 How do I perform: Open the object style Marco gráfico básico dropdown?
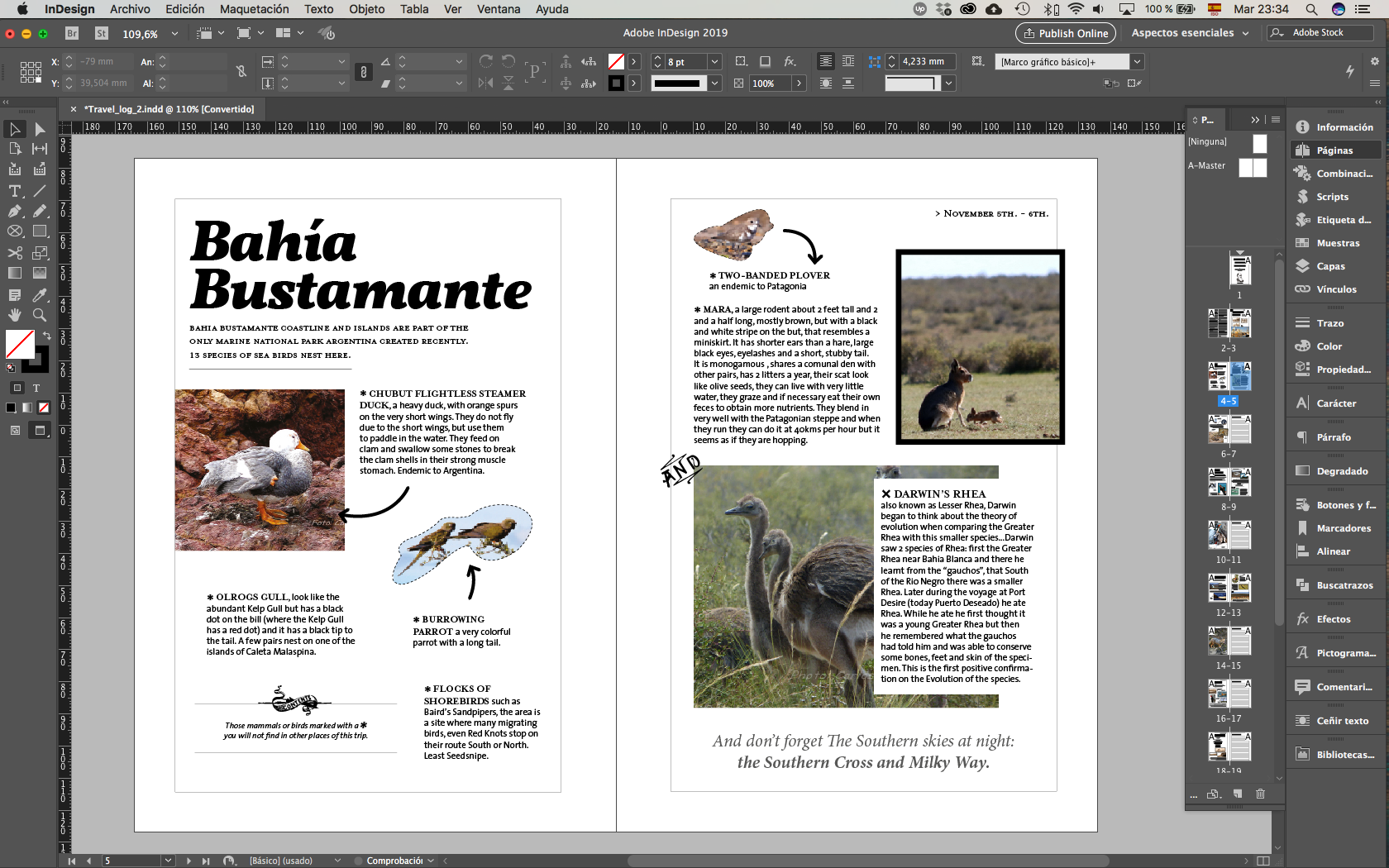tap(1138, 62)
